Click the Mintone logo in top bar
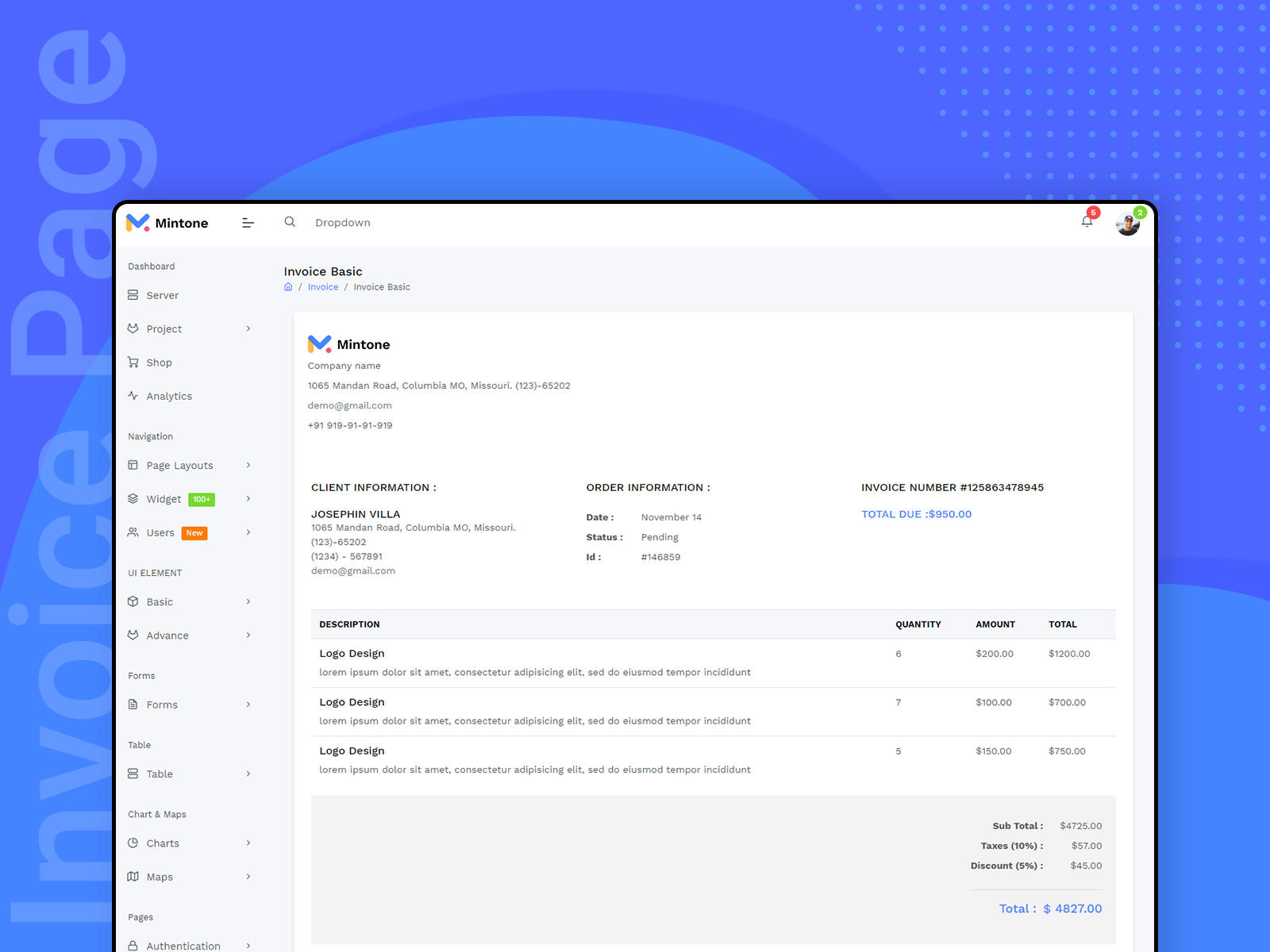Screen dimensions: 1270x952 pos(167,223)
